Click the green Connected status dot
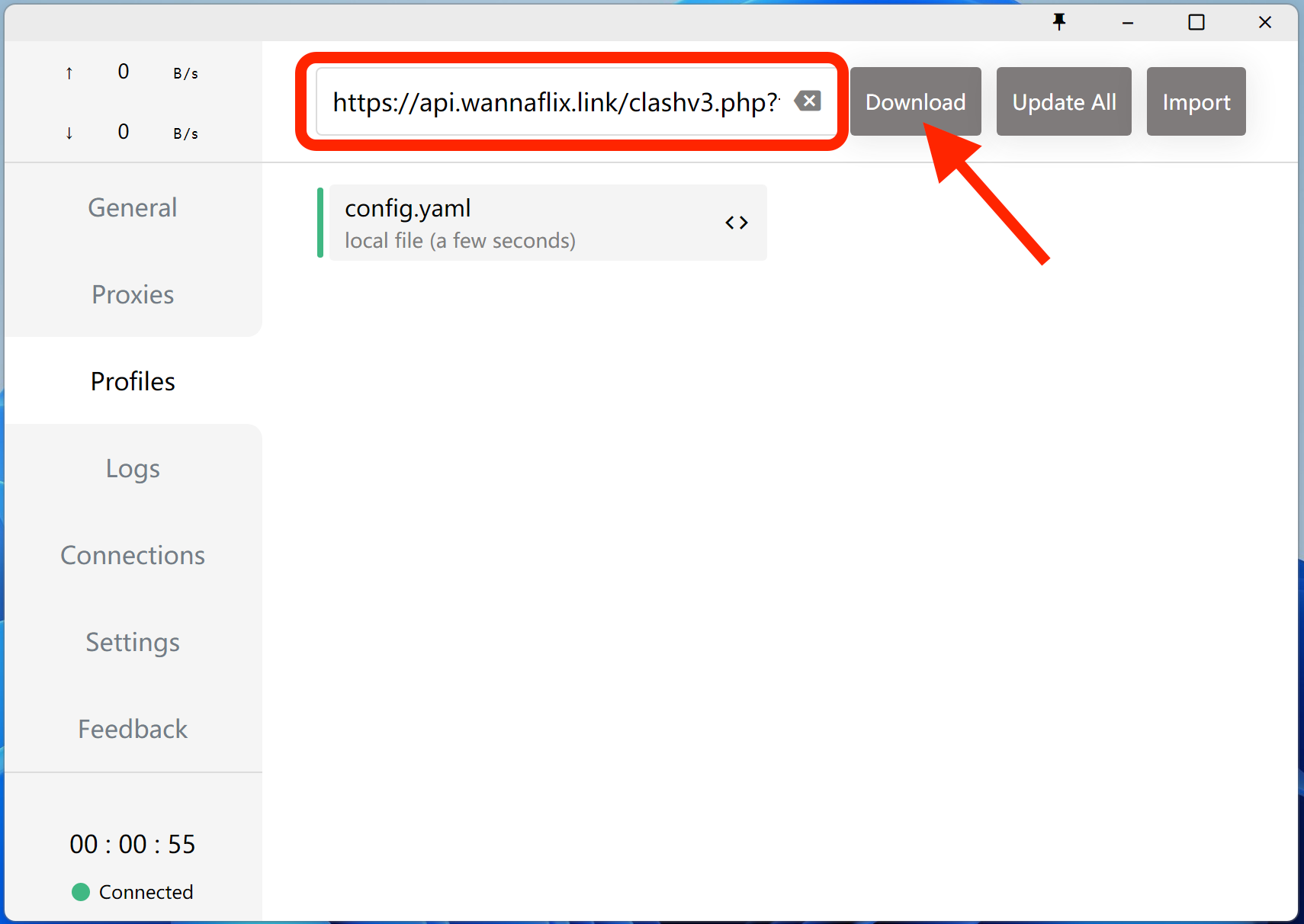 pyautogui.click(x=81, y=892)
